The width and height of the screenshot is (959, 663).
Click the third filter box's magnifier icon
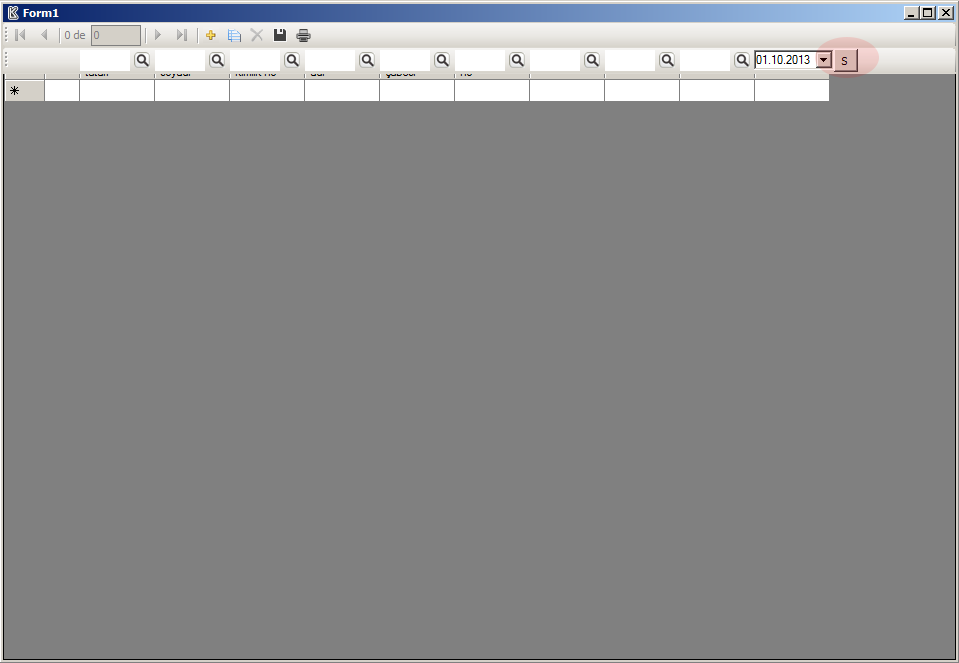(292, 60)
